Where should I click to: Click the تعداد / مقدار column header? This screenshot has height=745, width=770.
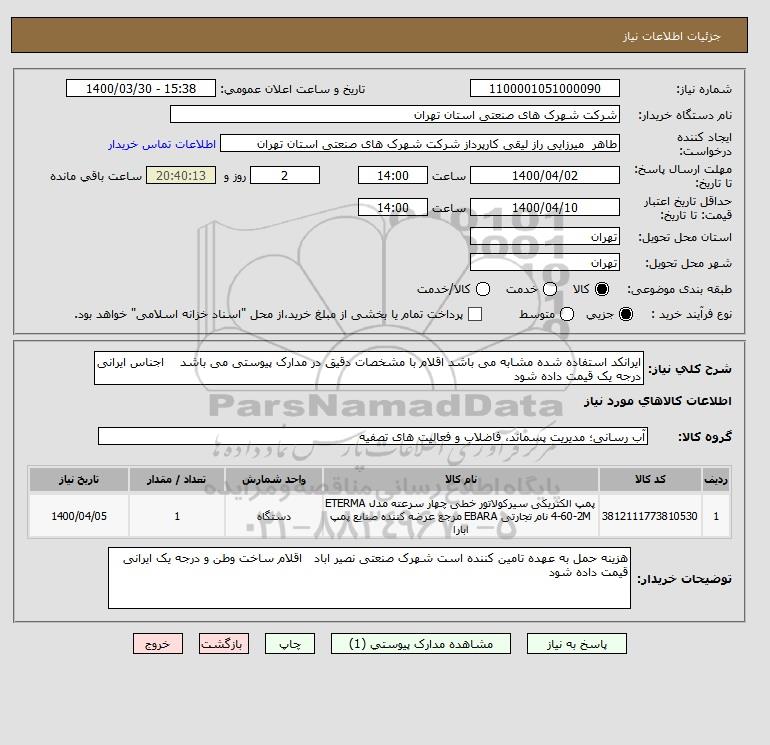(x=177, y=479)
